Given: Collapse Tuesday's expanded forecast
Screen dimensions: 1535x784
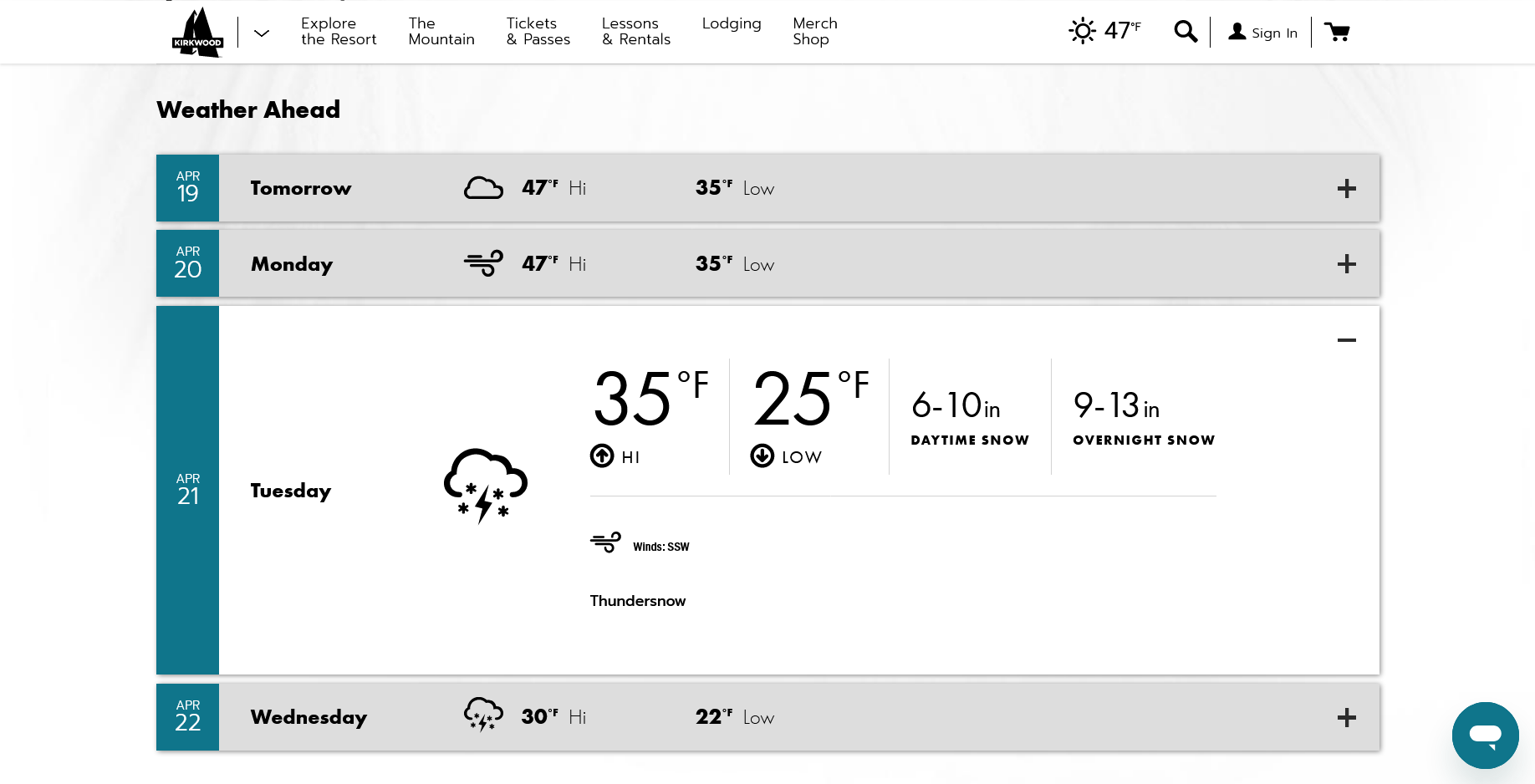Looking at the screenshot, I should point(1347,340).
